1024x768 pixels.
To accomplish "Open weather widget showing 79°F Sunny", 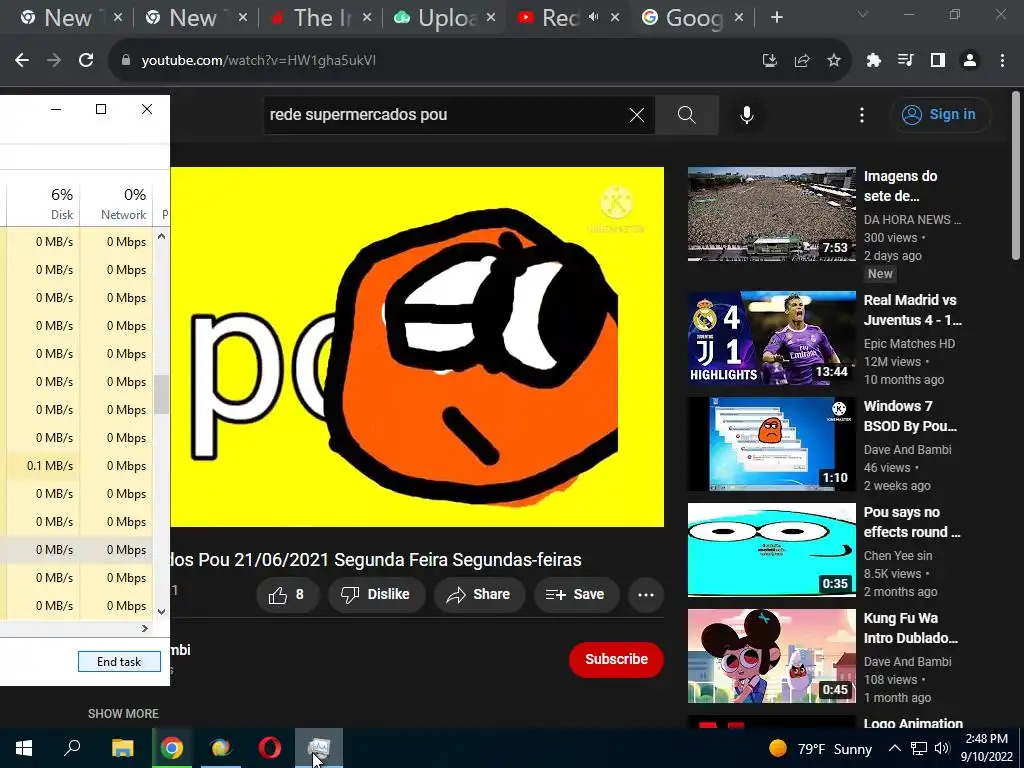I will pos(820,748).
